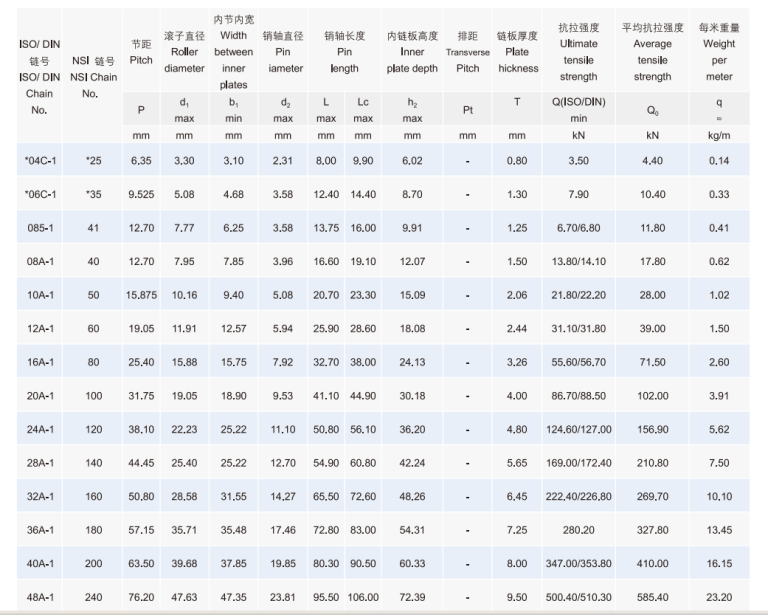Image resolution: width=768 pixels, height=615 pixels.
Task: Select the Roller diameter column header
Action: [x=184, y=52]
